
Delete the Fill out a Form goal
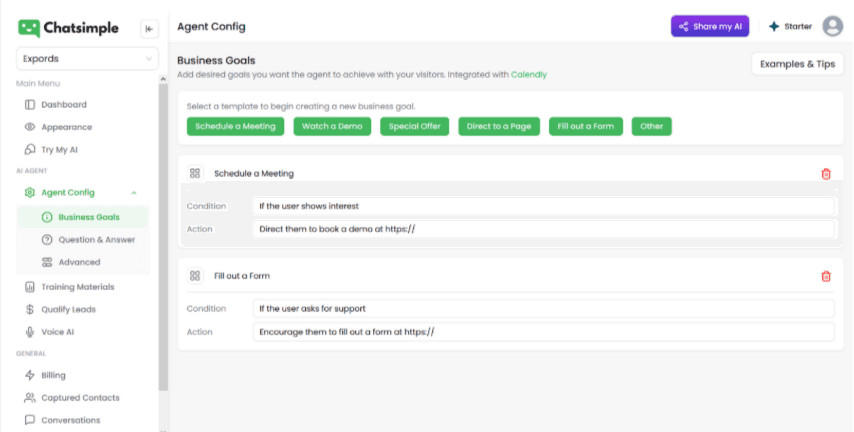click(826, 276)
